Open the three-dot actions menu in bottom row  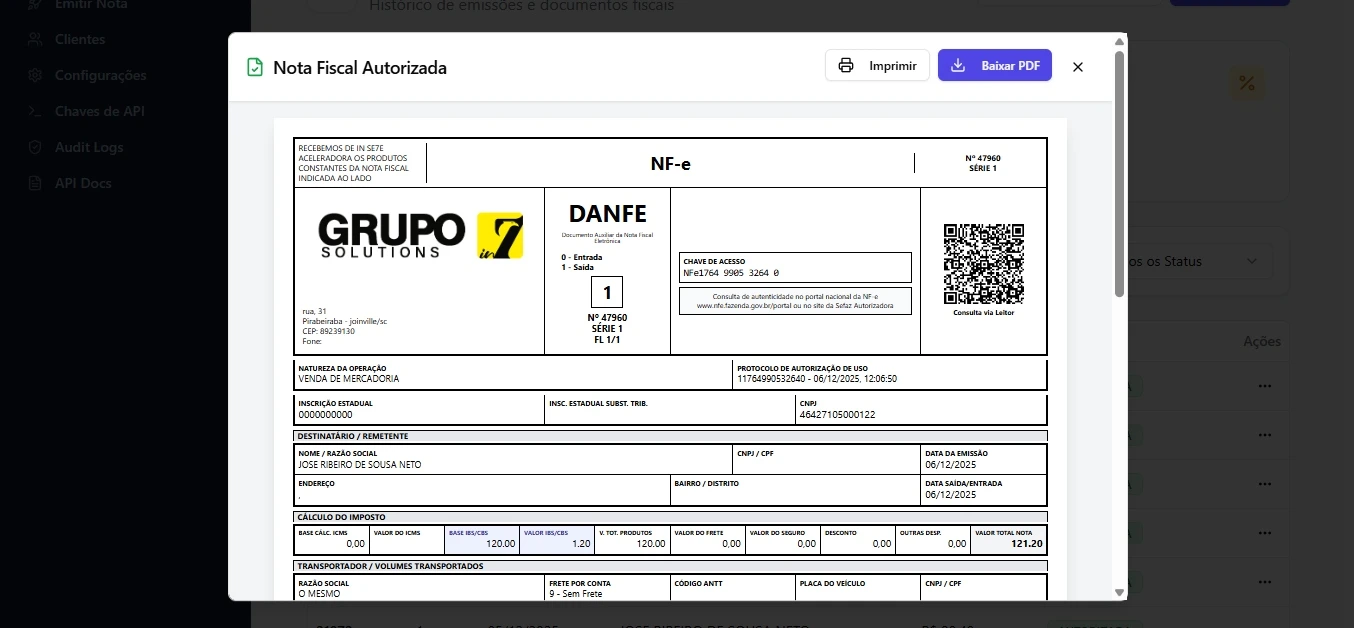click(x=1264, y=580)
